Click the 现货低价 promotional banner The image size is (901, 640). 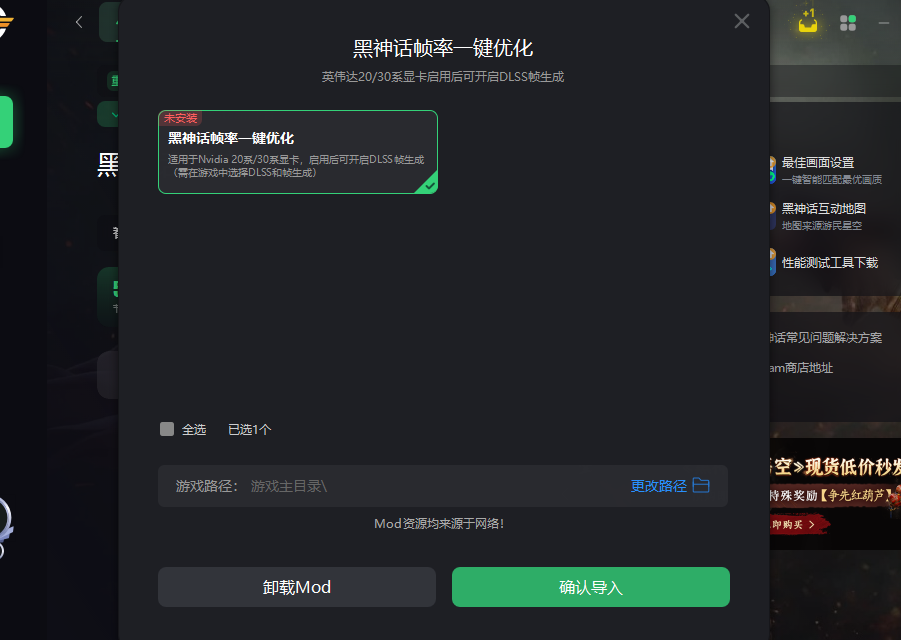[x=835, y=494]
